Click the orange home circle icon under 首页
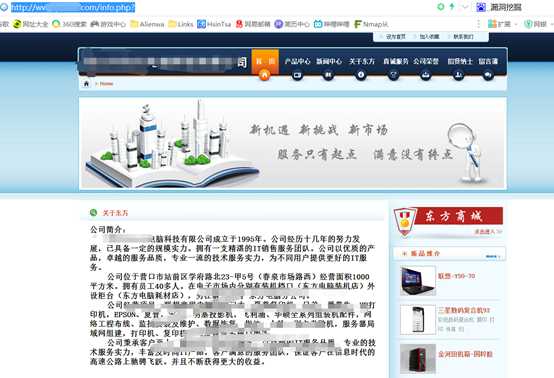 click(265, 75)
